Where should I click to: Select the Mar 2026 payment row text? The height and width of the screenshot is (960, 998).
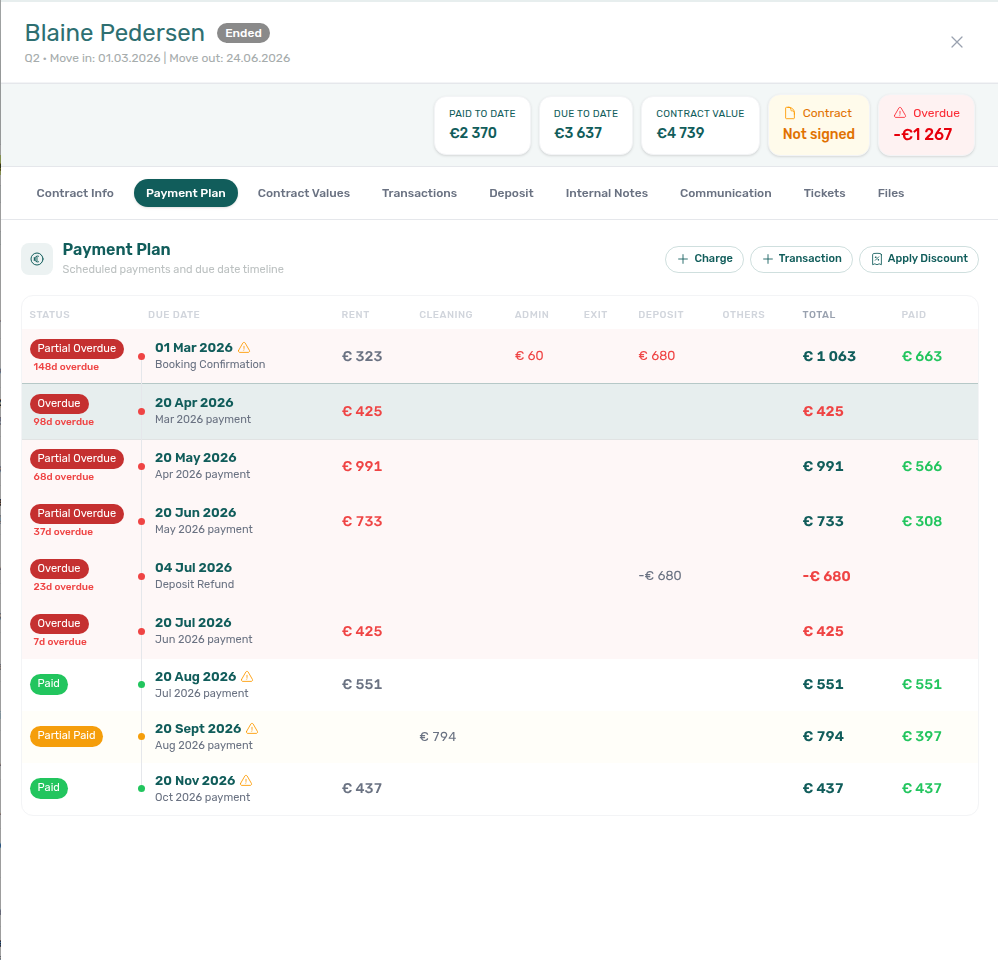click(x=203, y=420)
